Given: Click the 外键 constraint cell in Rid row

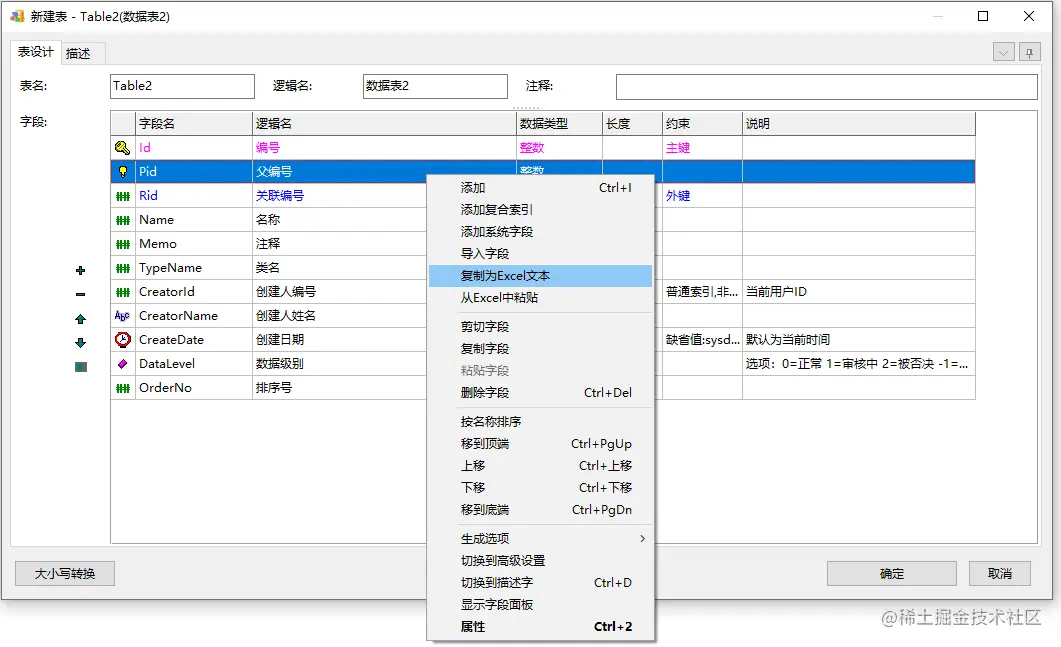Looking at the screenshot, I should [x=702, y=196].
